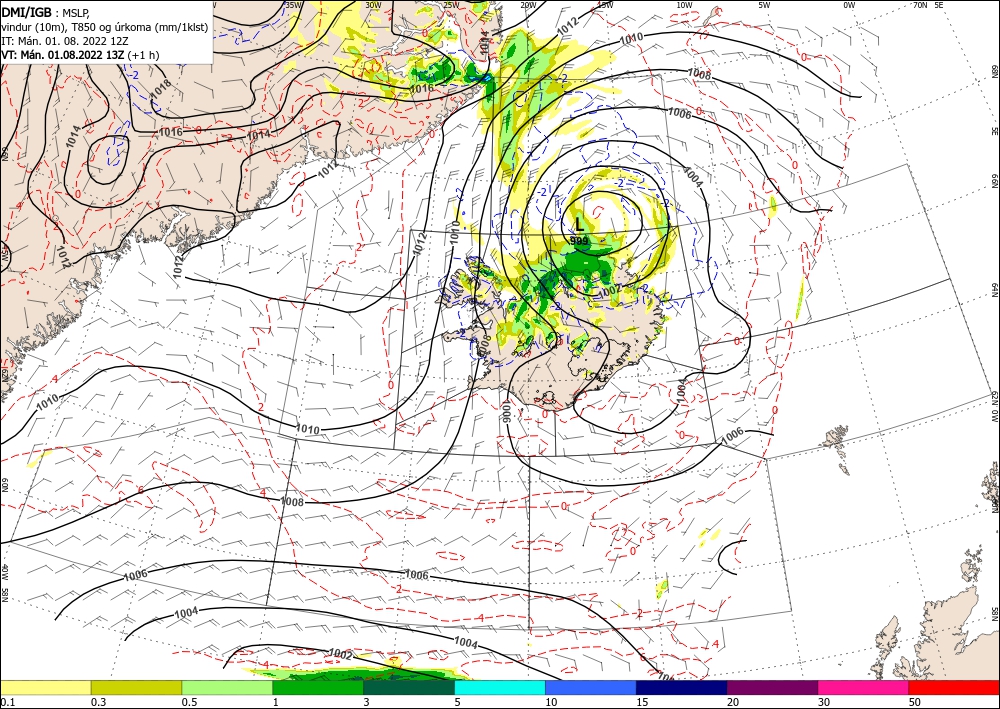1000x709 pixels.
Task: Click the "0.5" legend value
Action: [189, 702]
